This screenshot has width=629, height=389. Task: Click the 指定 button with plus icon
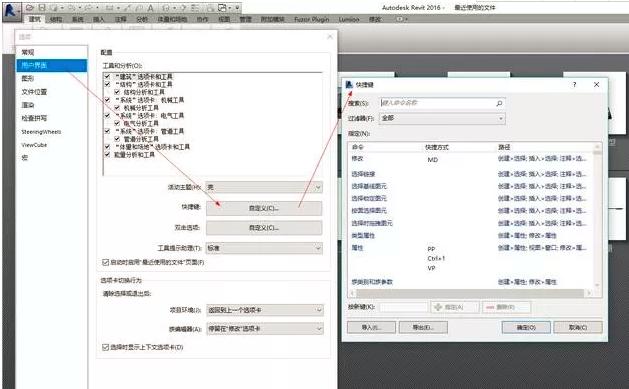[455, 307]
